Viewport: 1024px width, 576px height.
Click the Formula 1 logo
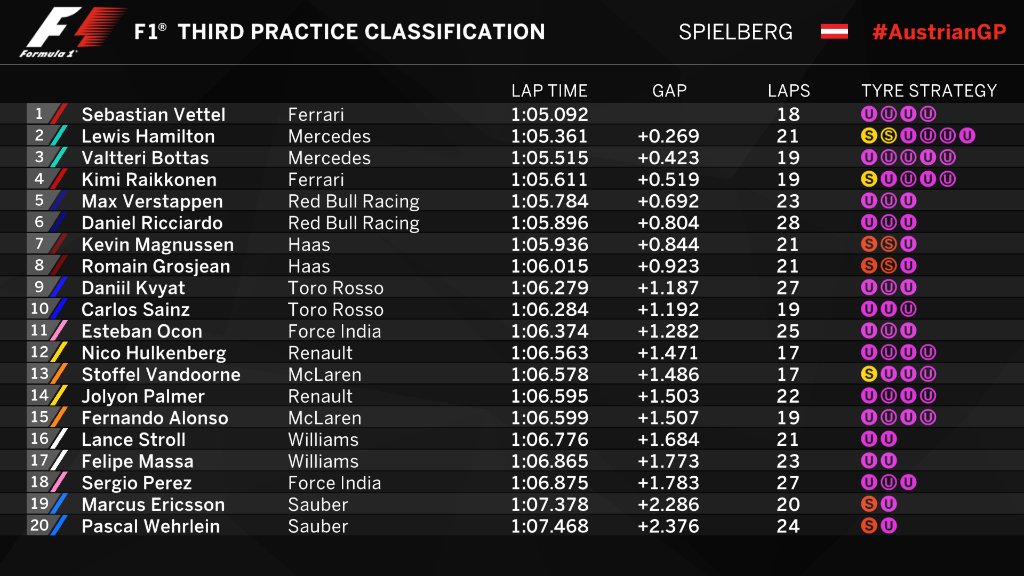tap(72, 31)
